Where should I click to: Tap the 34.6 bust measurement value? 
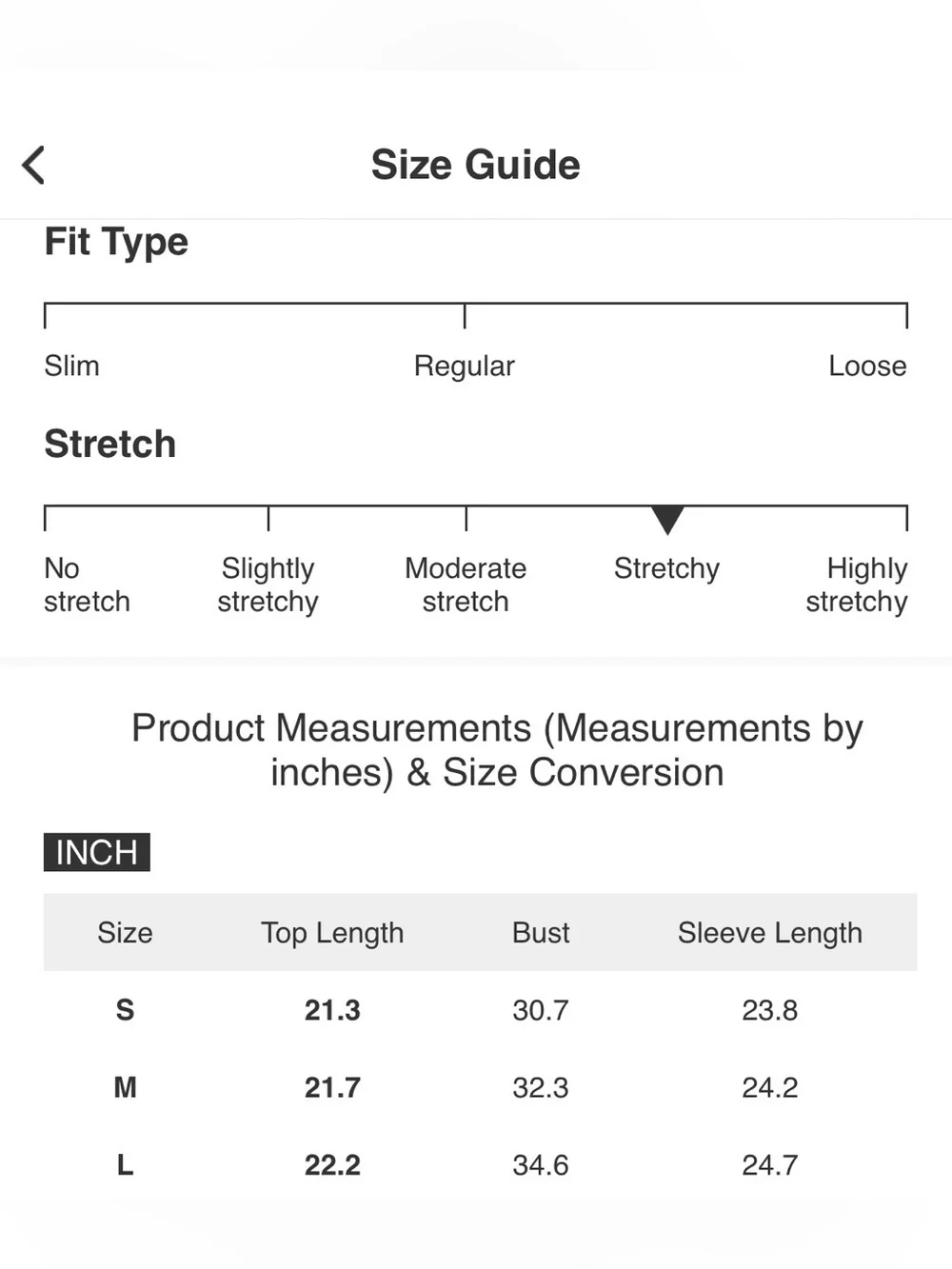(x=541, y=1164)
